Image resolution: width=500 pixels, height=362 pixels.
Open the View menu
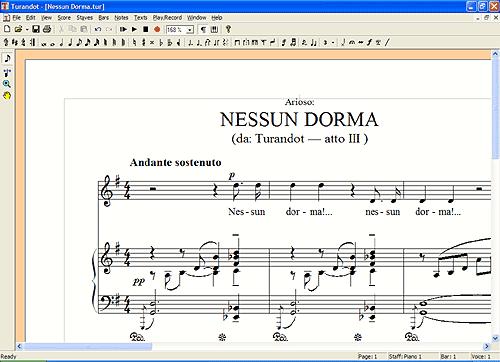(x=46, y=18)
